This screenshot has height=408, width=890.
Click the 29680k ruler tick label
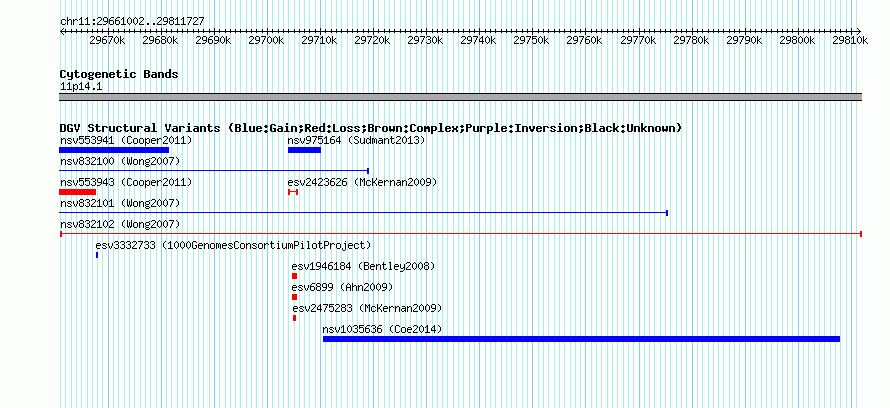point(161,40)
